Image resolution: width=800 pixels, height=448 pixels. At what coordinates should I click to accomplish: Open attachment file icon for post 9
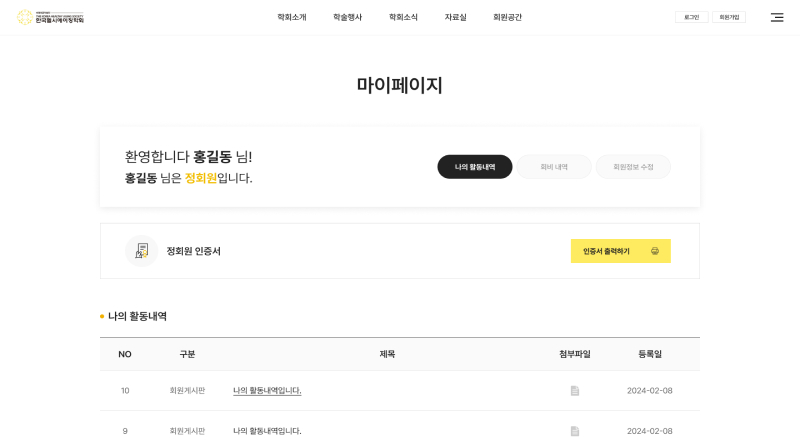[x=574, y=431]
